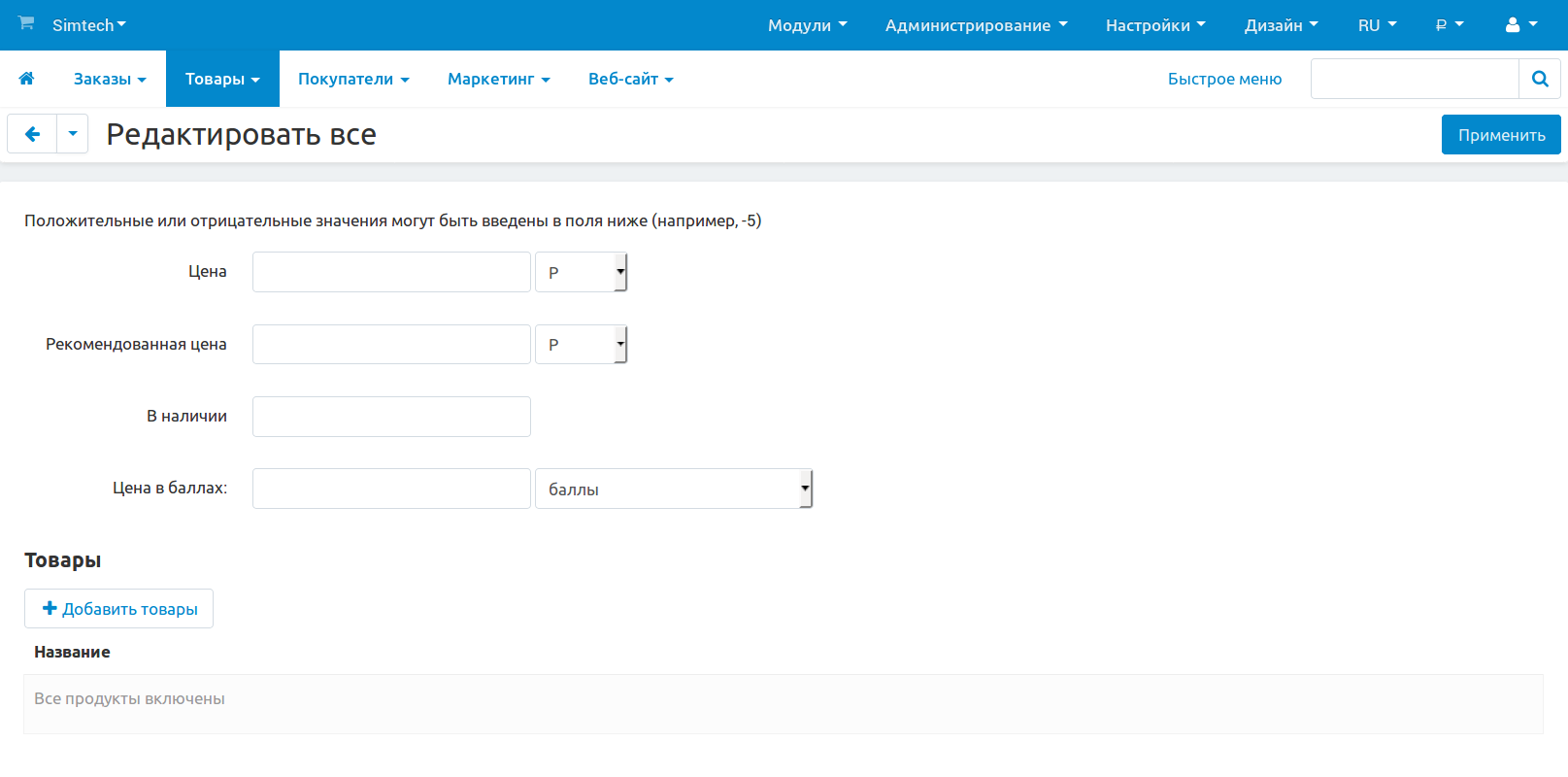Screen dimensions: 1568x777
Task: Focus the Цена input field
Action: (391, 272)
